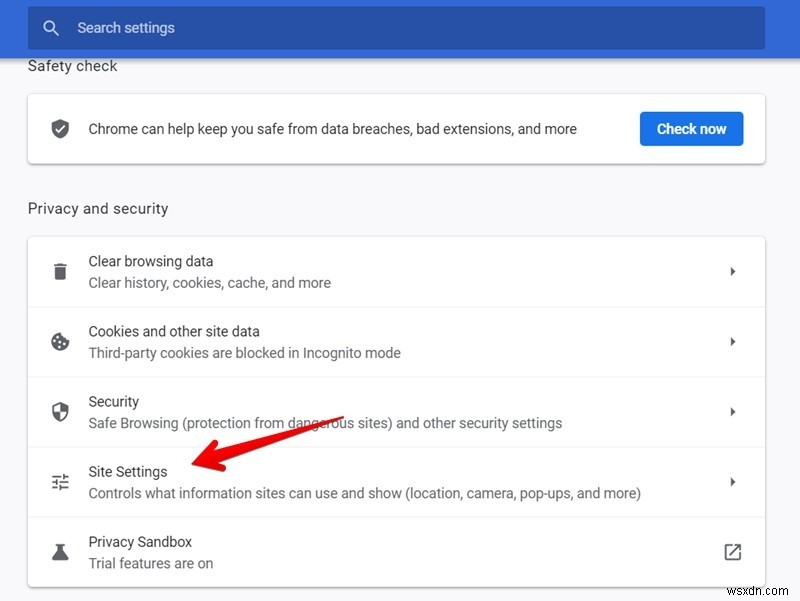Expand the Clear browsing data row
Screen dimensions: 800x601
(733, 271)
